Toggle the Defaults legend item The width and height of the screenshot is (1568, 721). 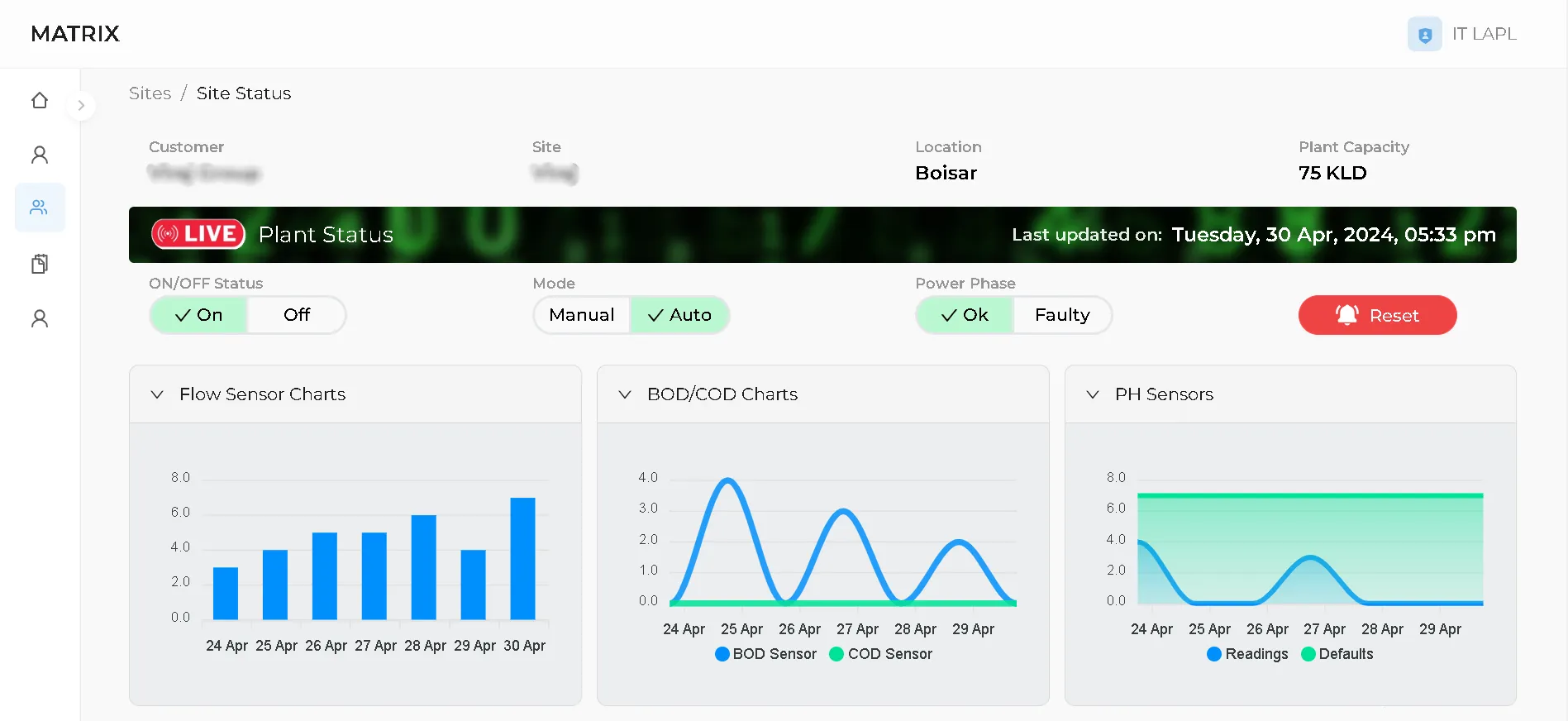coord(1337,654)
